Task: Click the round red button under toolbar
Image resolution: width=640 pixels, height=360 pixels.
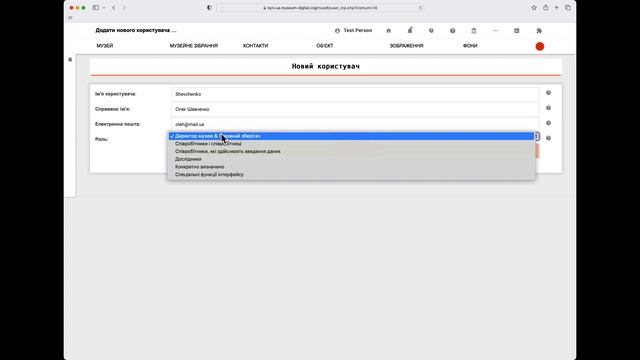Action: click(540, 46)
